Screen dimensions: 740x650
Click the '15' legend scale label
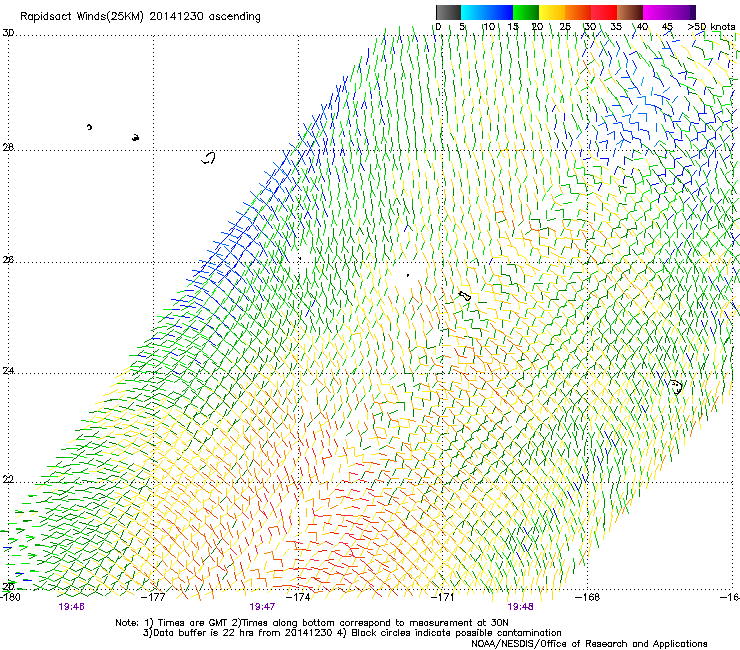pos(513,27)
